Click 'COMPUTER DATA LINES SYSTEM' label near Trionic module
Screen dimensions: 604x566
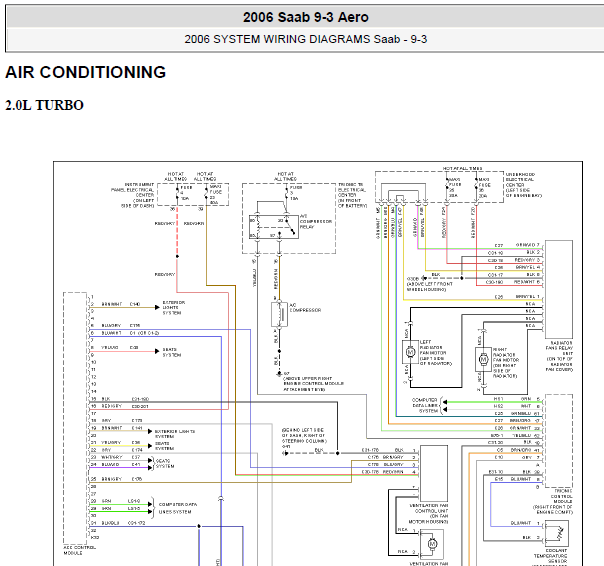(425, 405)
